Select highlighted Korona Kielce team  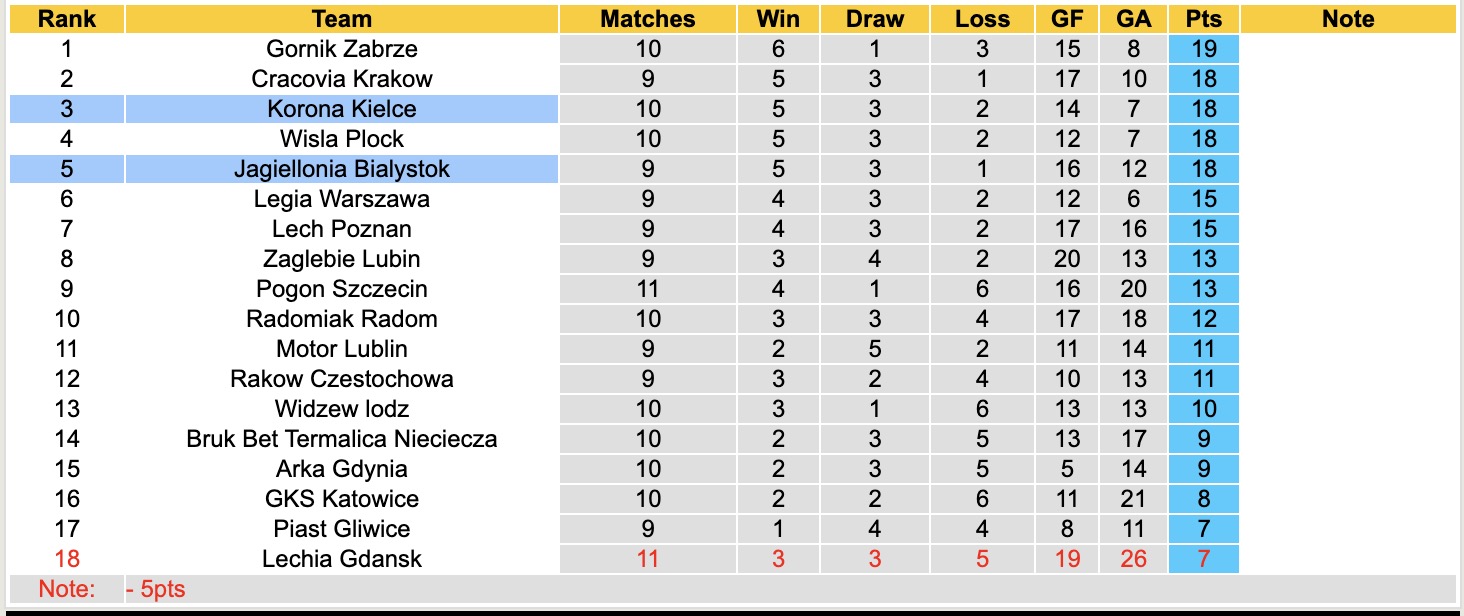(342, 109)
